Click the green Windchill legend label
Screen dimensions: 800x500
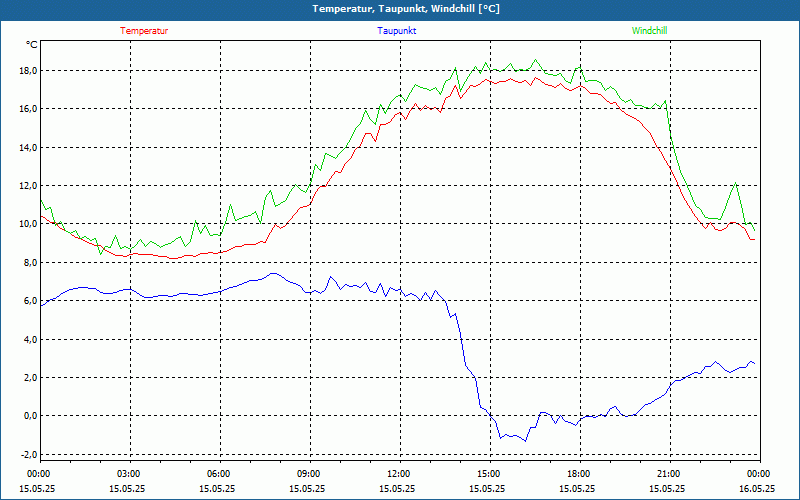click(649, 31)
